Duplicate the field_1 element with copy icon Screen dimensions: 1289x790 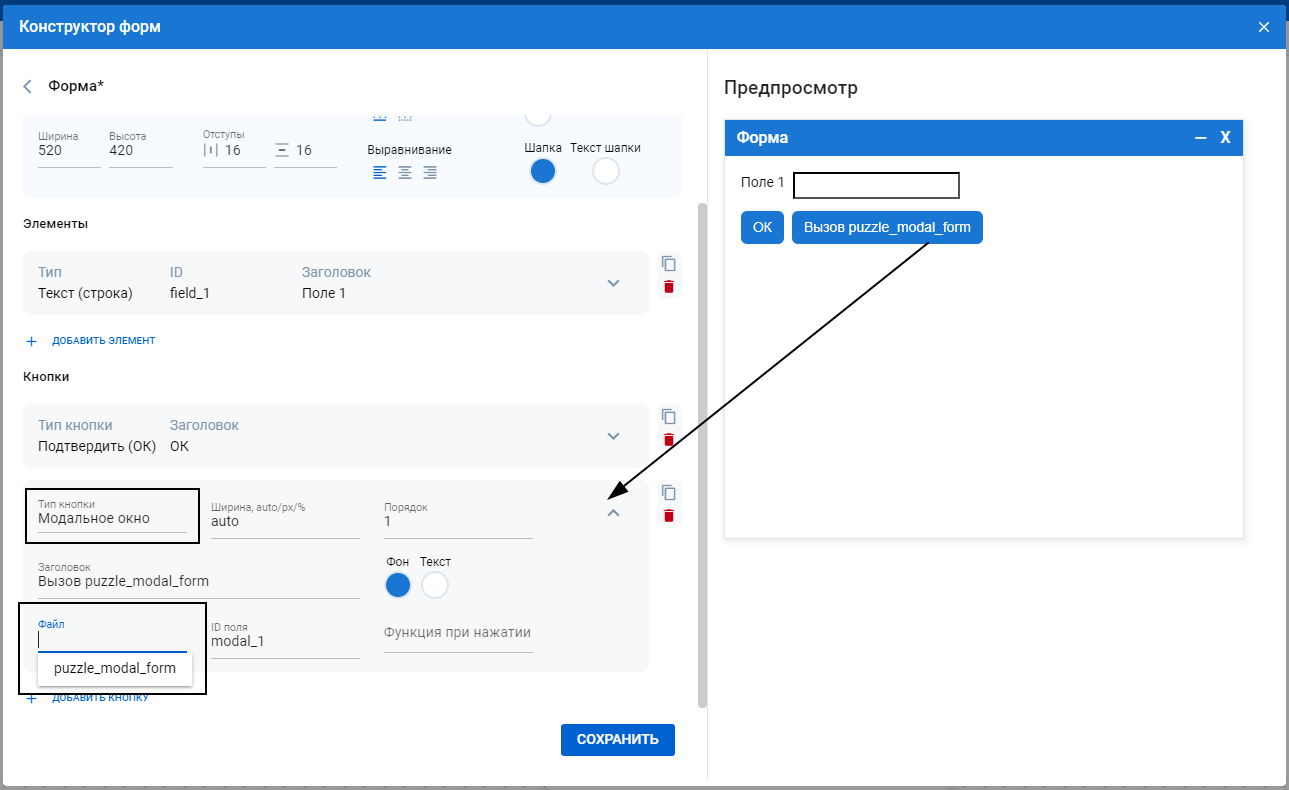point(669,264)
